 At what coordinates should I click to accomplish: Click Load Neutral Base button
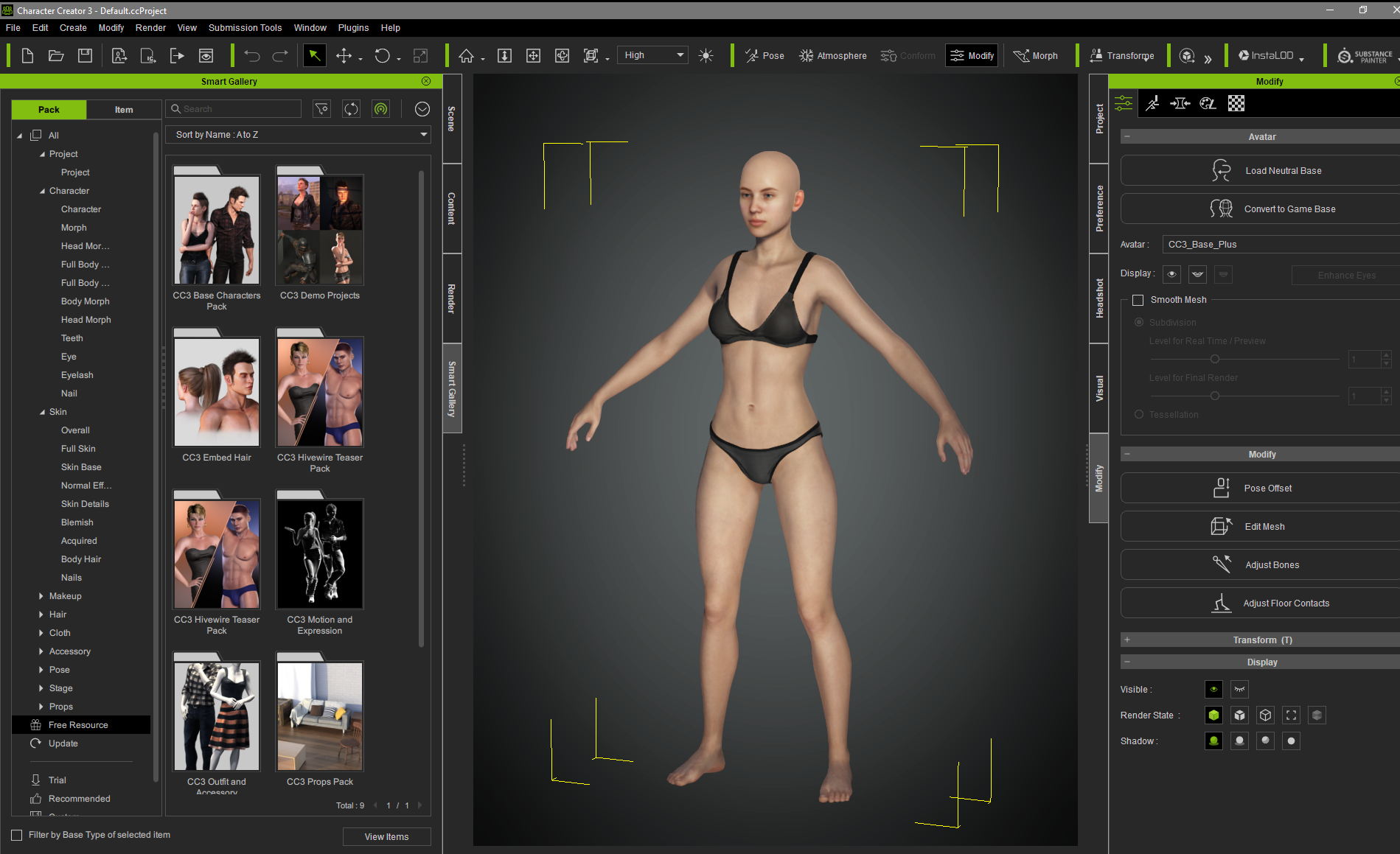pos(1260,171)
